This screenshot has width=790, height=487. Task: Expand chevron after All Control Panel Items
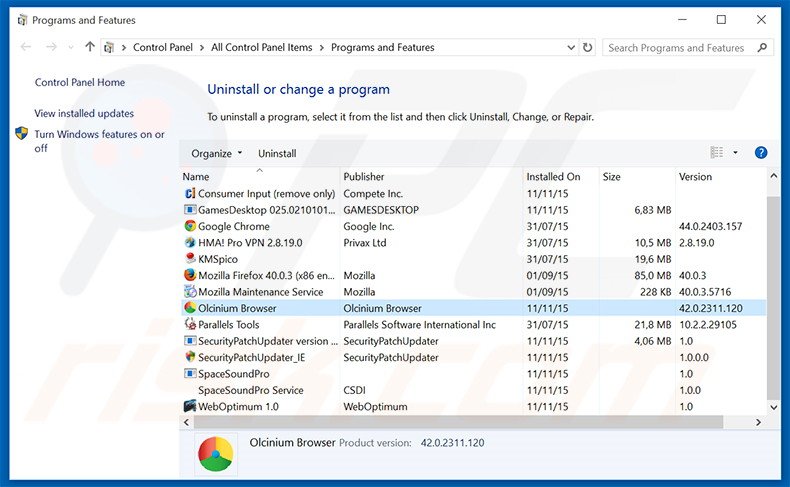[x=321, y=47]
